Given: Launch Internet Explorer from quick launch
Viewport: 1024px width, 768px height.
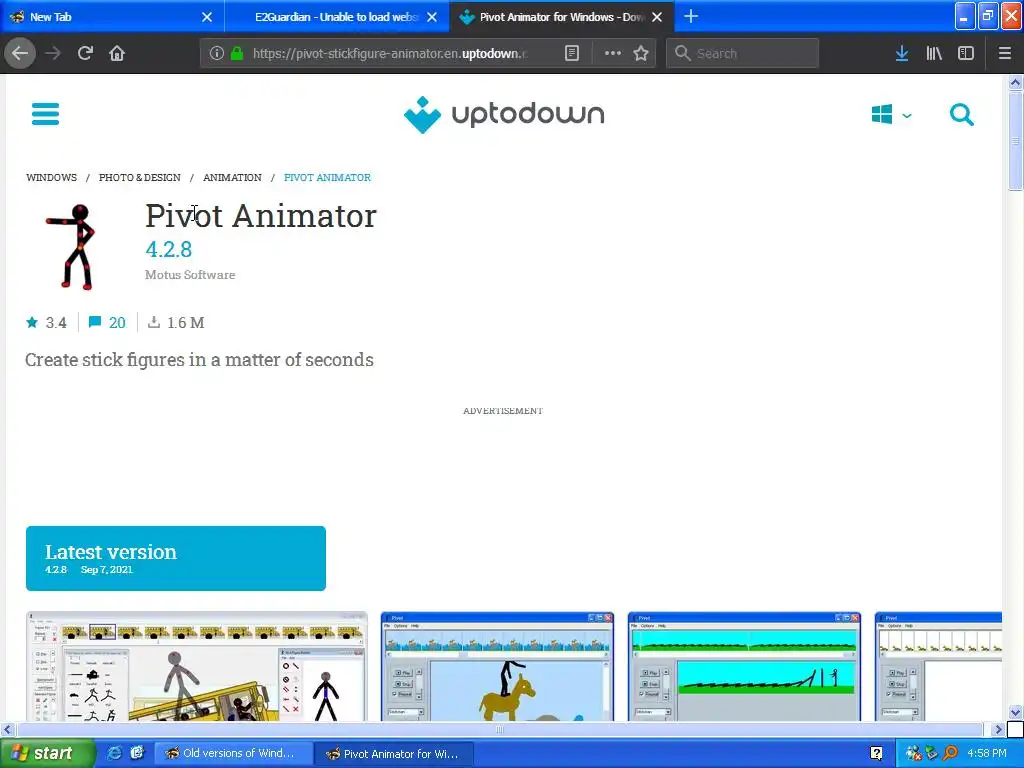Looking at the screenshot, I should coord(114,754).
